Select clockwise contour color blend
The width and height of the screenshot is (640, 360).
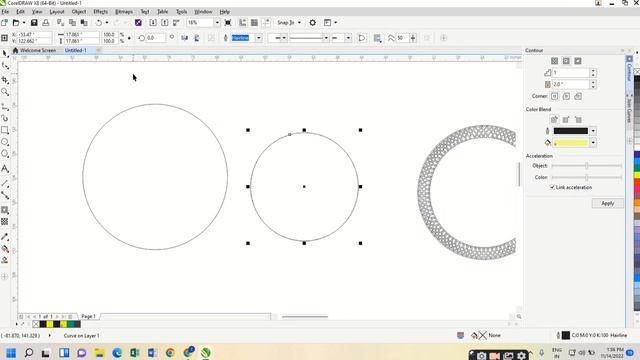coord(566,120)
